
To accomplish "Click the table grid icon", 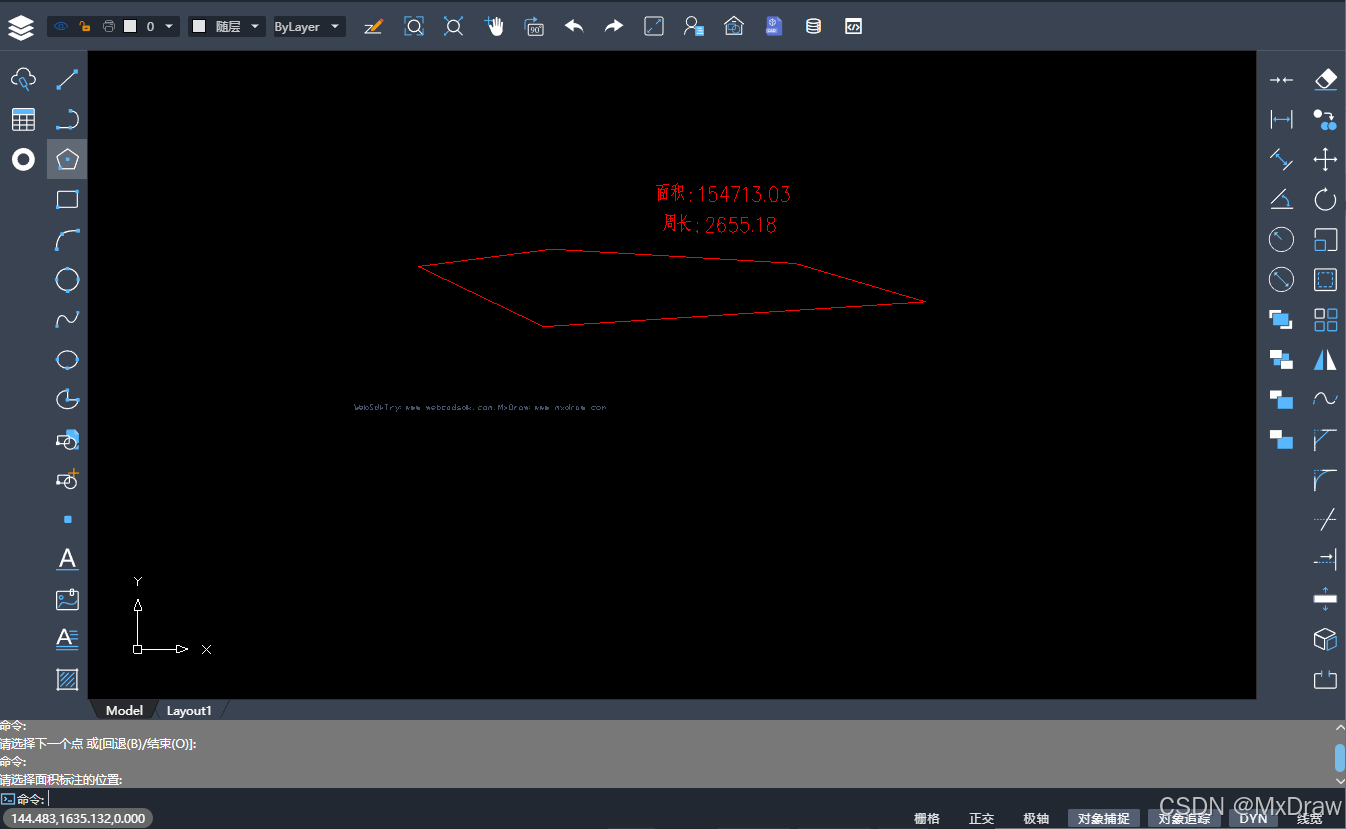I will (x=23, y=119).
